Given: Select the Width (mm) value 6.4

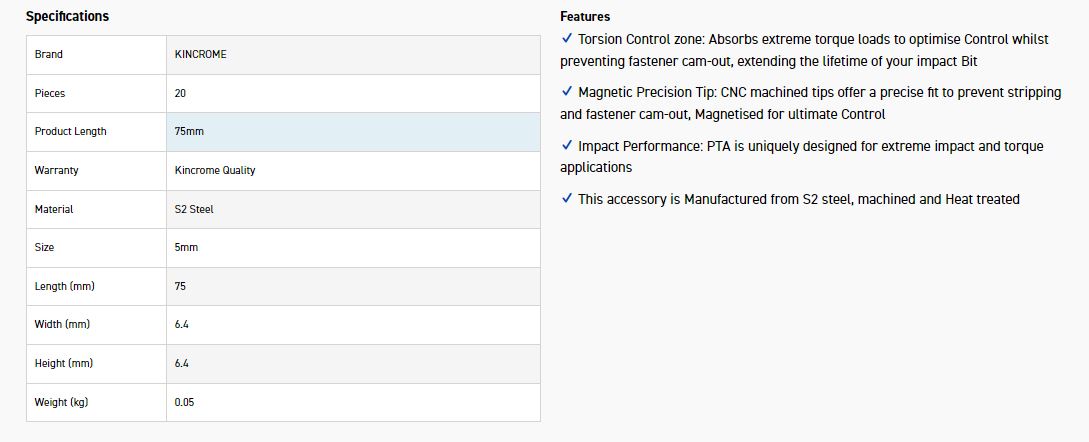Looking at the screenshot, I should (181, 325).
